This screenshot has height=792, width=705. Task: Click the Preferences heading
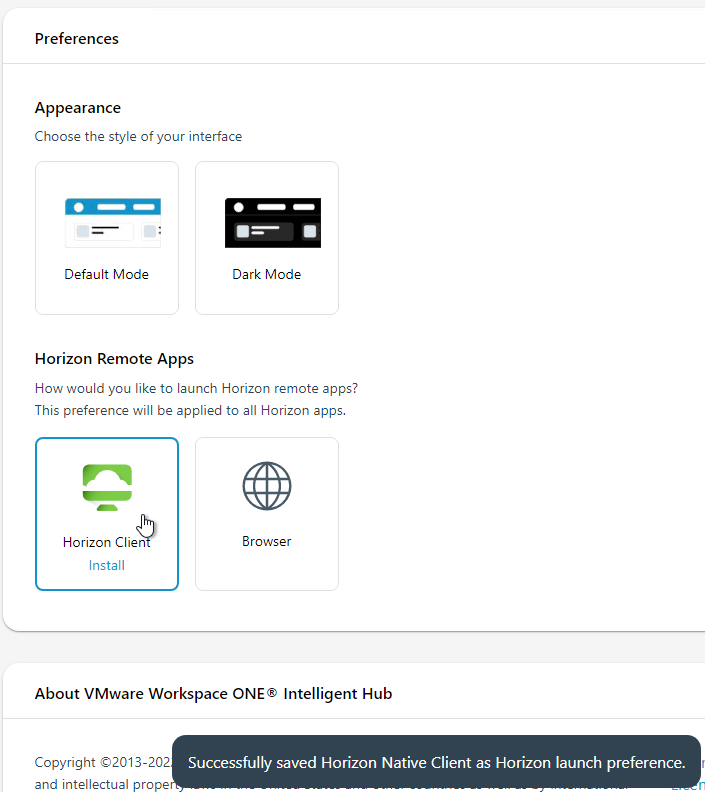76,39
